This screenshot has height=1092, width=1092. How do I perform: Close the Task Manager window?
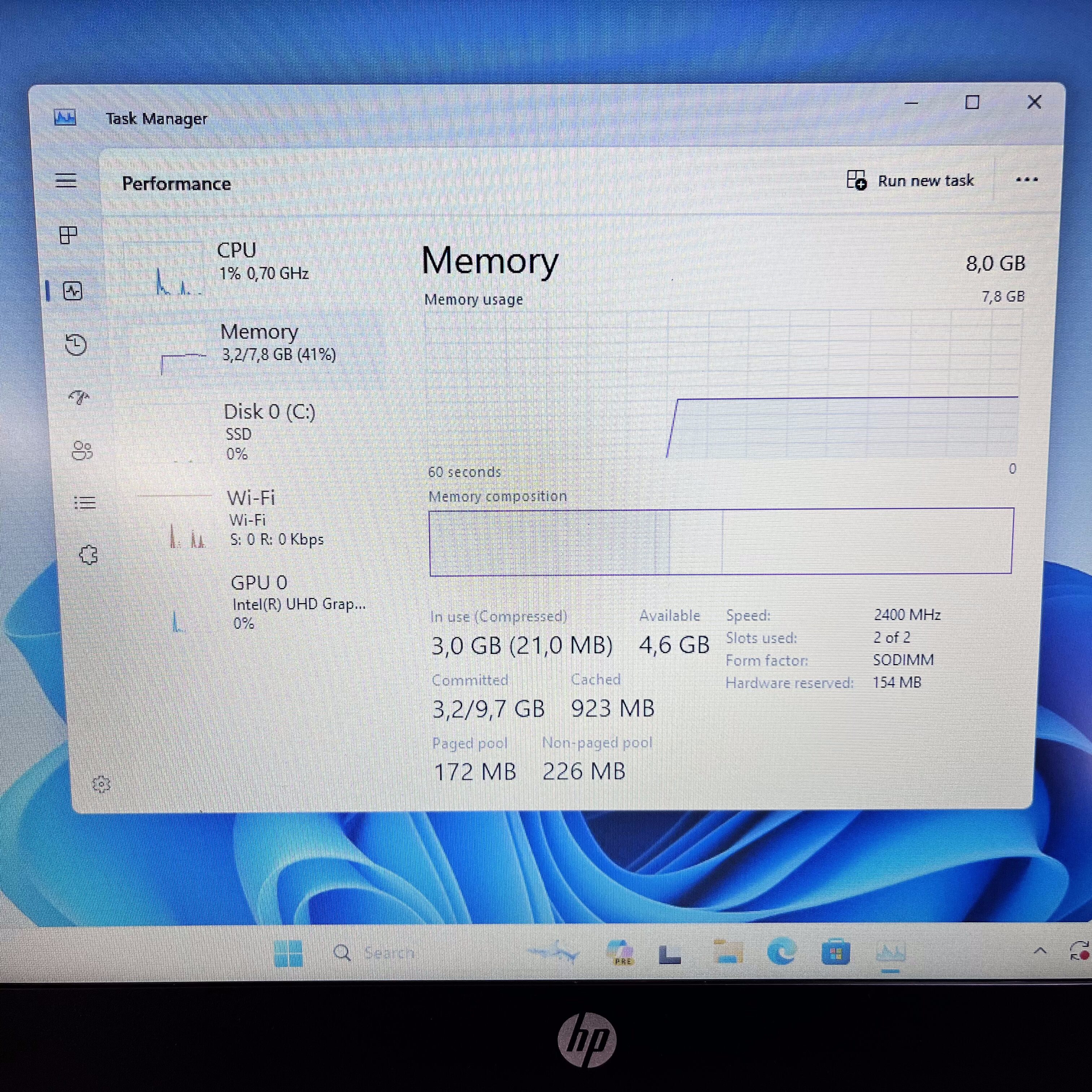(x=1034, y=102)
